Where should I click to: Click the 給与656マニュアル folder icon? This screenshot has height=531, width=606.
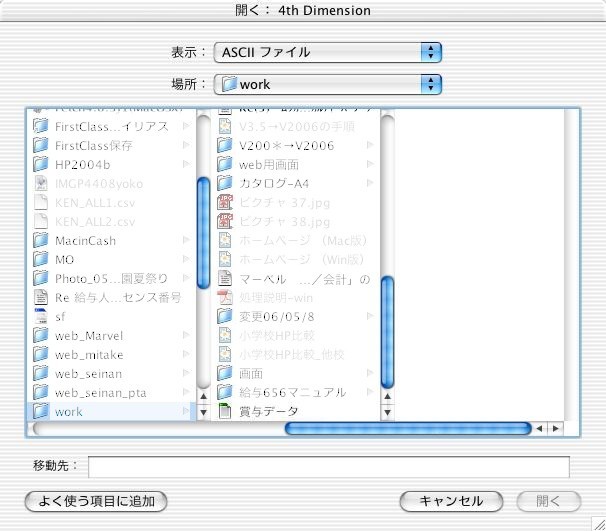coord(225,392)
